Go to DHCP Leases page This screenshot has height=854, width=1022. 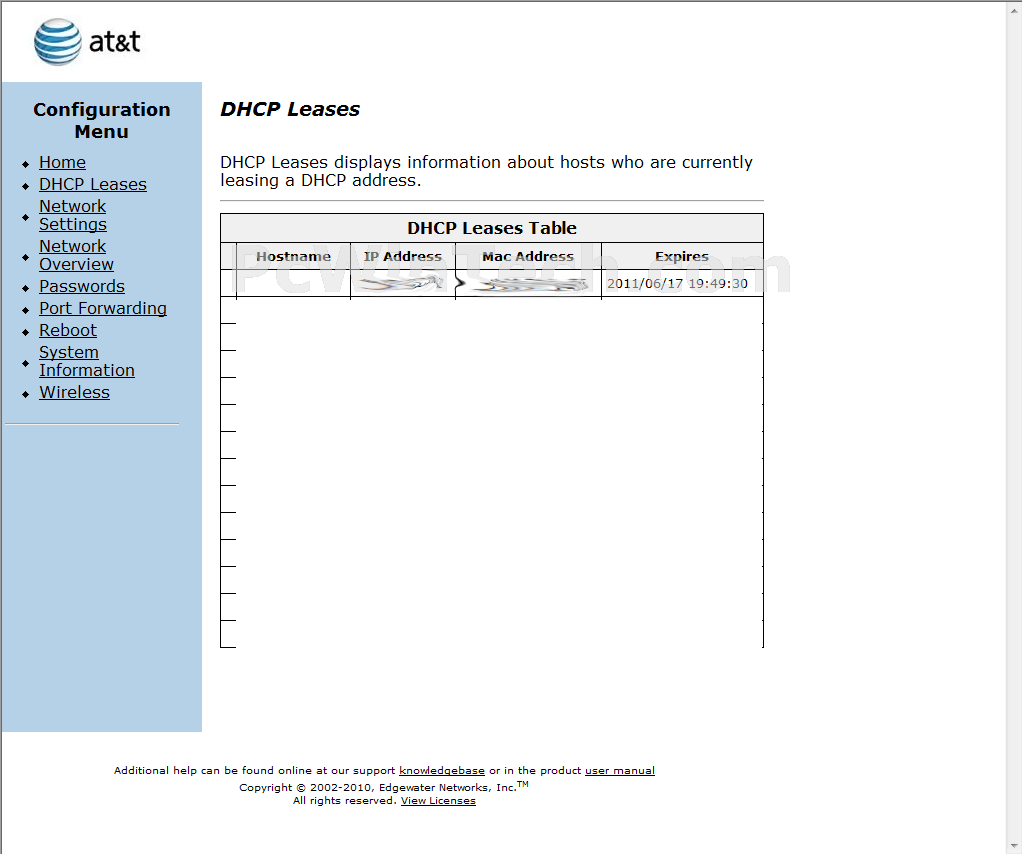coord(93,184)
